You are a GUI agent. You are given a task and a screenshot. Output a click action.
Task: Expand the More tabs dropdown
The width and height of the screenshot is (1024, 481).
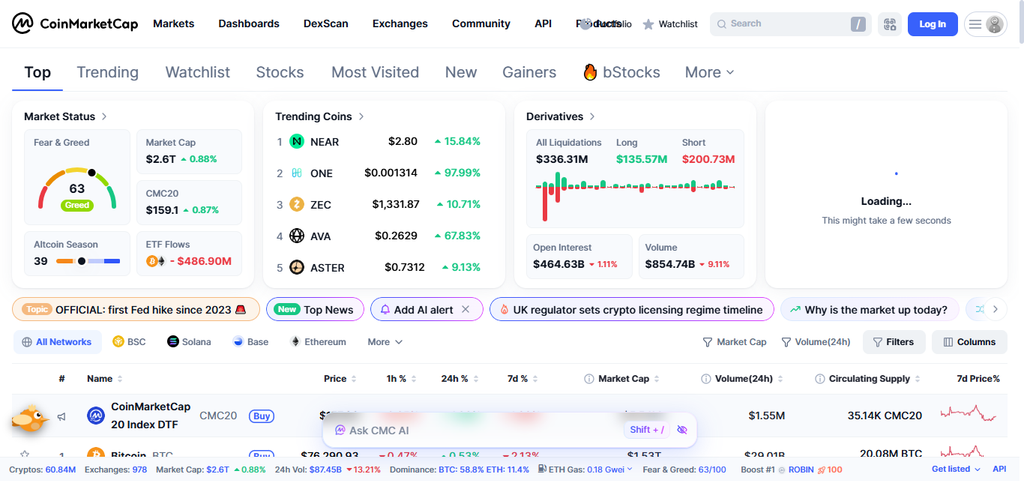tap(709, 72)
